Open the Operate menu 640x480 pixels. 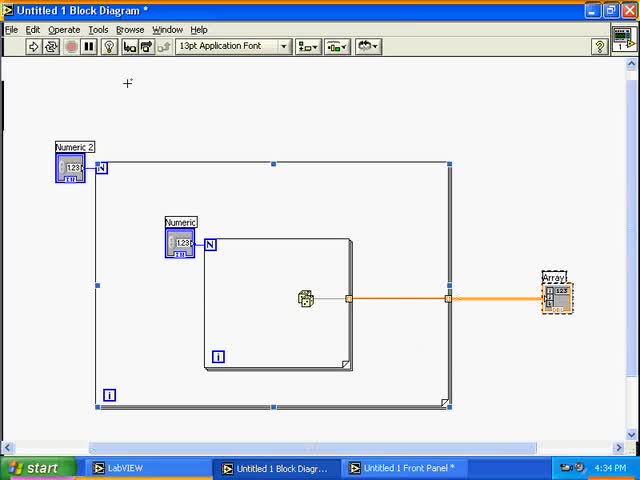coord(64,30)
